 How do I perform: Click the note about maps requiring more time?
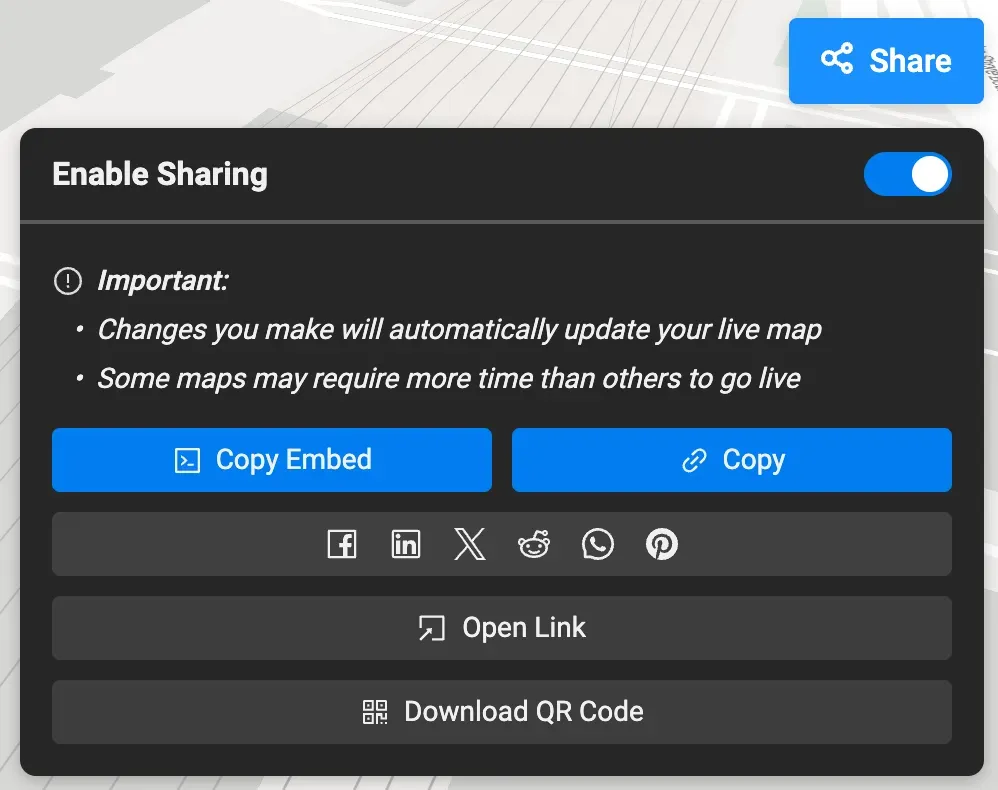(x=449, y=379)
